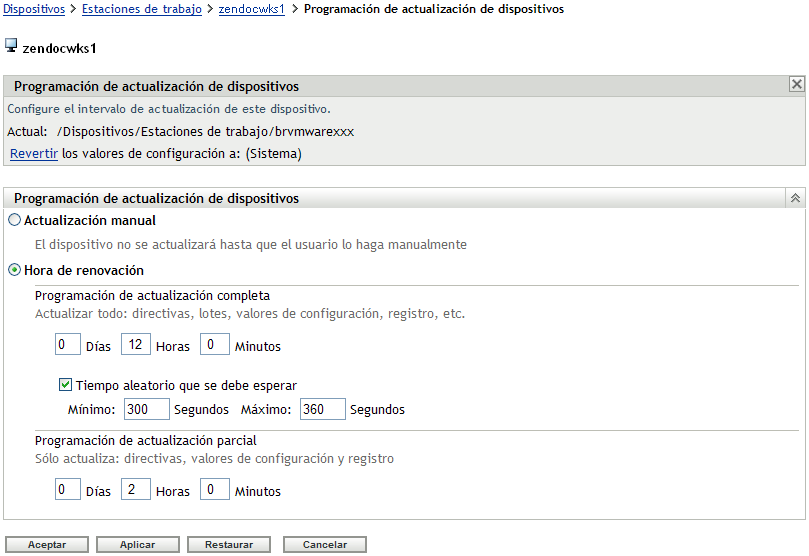Focus the partial refresh Minutos field
Screen dimensions: 809x556
click(x=215, y=489)
